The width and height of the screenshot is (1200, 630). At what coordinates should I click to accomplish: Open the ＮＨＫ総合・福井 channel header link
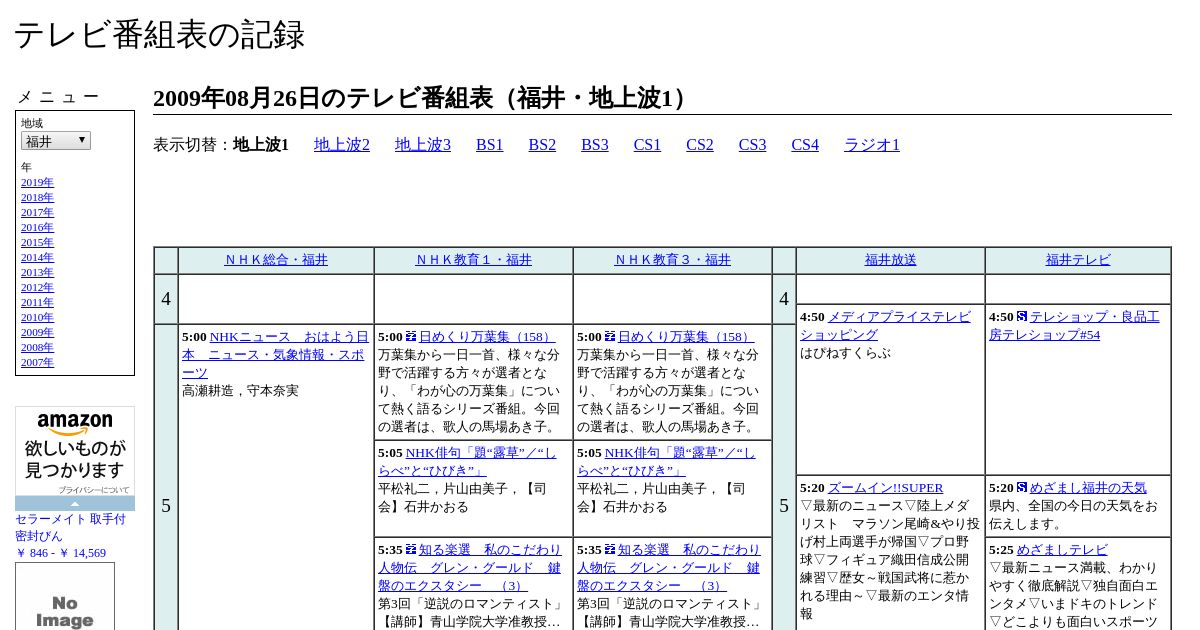pos(276,260)
